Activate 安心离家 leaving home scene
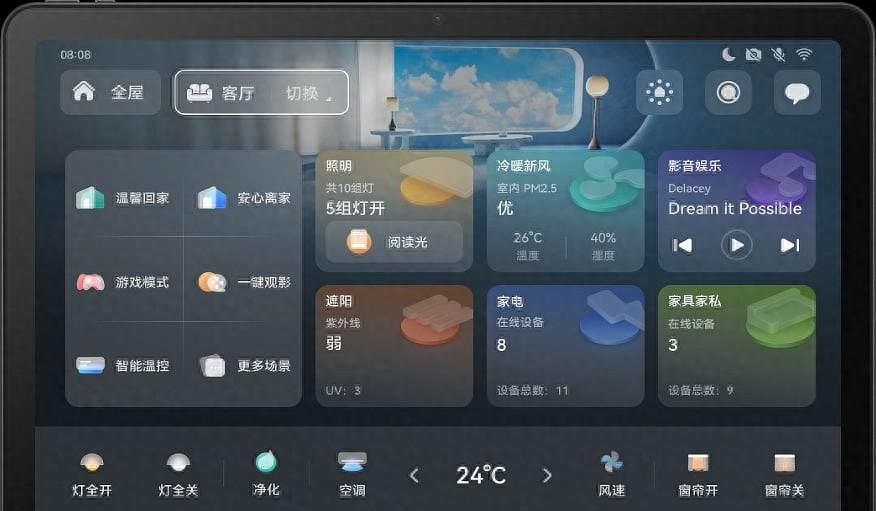The height and width of the screenshot is (511, 876). [x=244, y=198]
